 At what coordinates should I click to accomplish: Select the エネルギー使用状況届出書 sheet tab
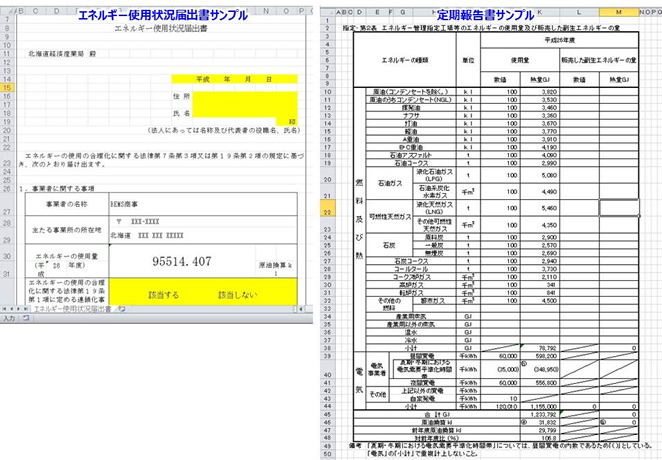pyautogui.click(x=72, y=309)
